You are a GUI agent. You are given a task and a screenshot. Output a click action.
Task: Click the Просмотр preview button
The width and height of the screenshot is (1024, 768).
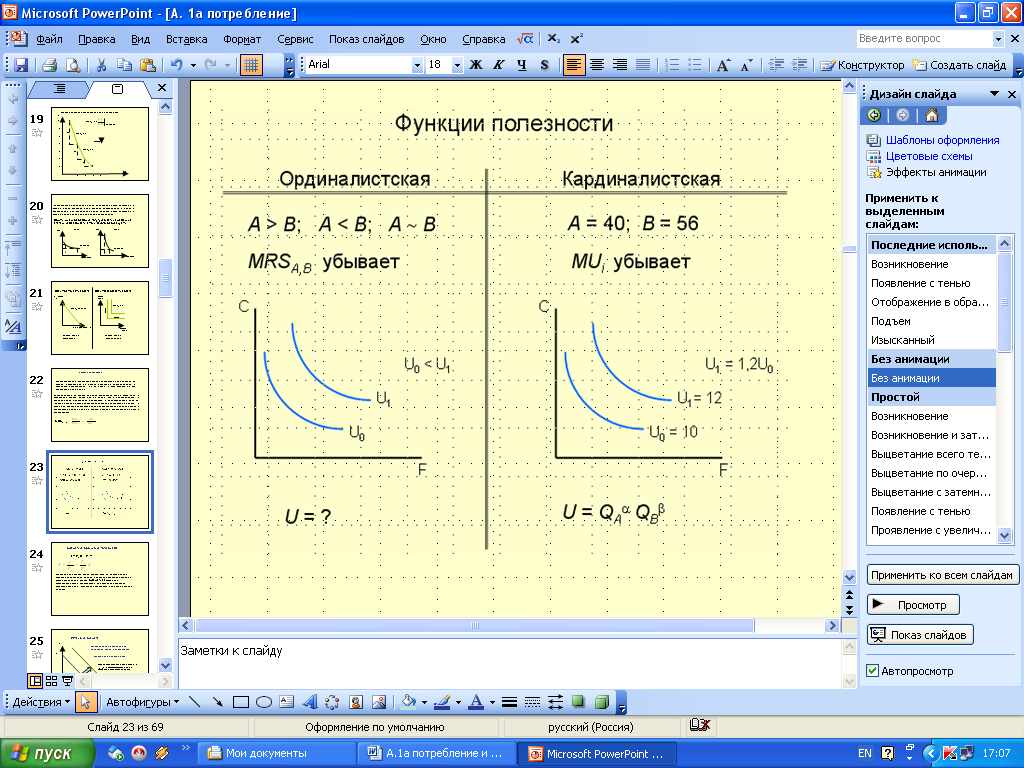coord(913,605)
